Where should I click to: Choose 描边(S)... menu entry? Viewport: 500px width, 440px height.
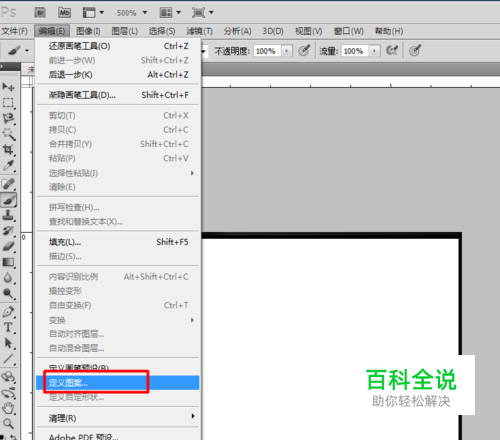coord(118,256)
